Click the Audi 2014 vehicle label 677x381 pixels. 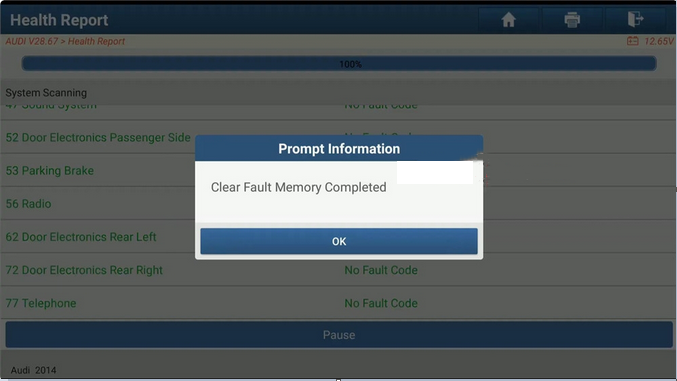(33, 370)
